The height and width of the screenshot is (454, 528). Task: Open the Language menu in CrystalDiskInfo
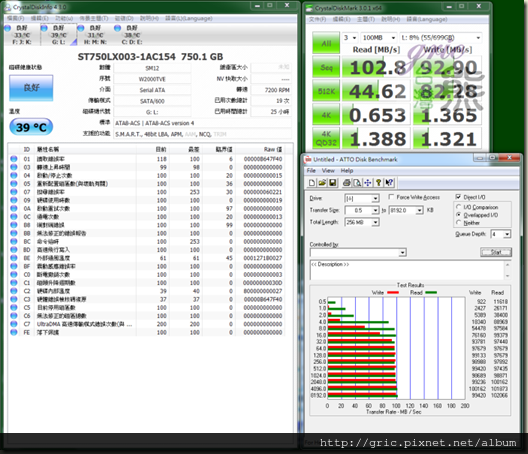click(189, 18)
